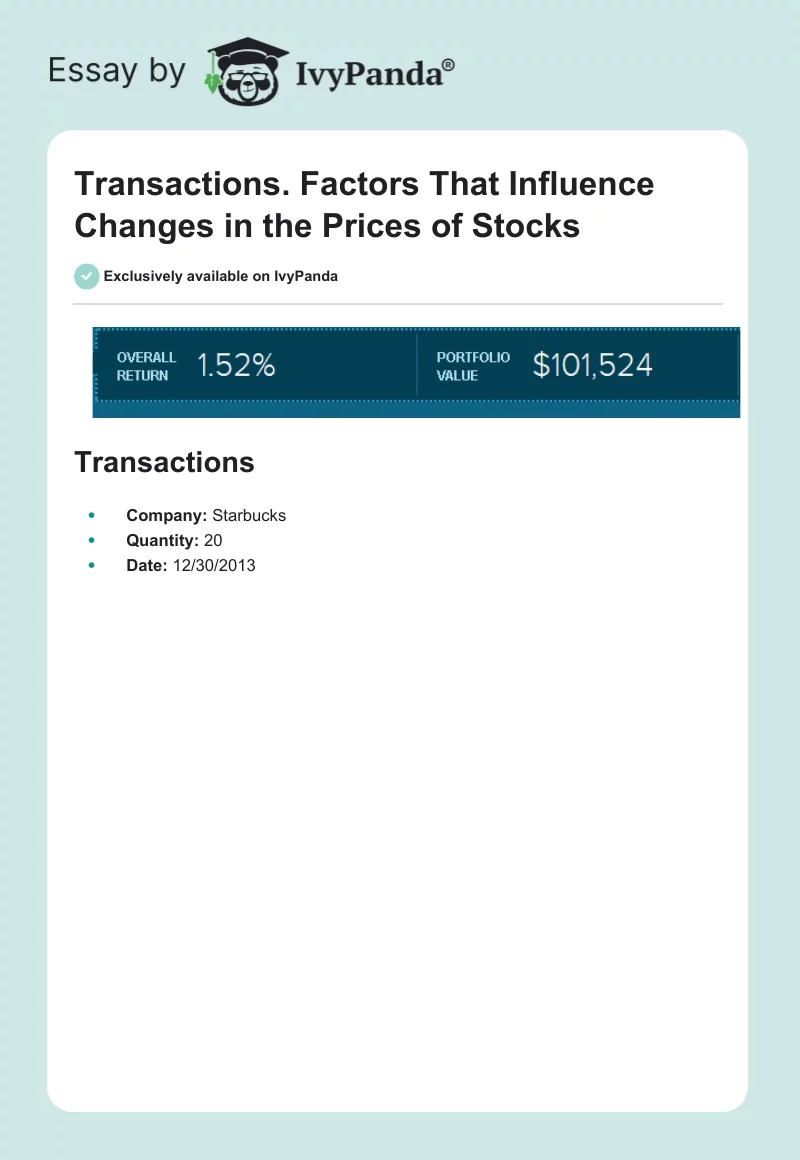Click the bullet beside Date entry
The width and height of the screenshot is (800, 1160).
coord(91,566)
